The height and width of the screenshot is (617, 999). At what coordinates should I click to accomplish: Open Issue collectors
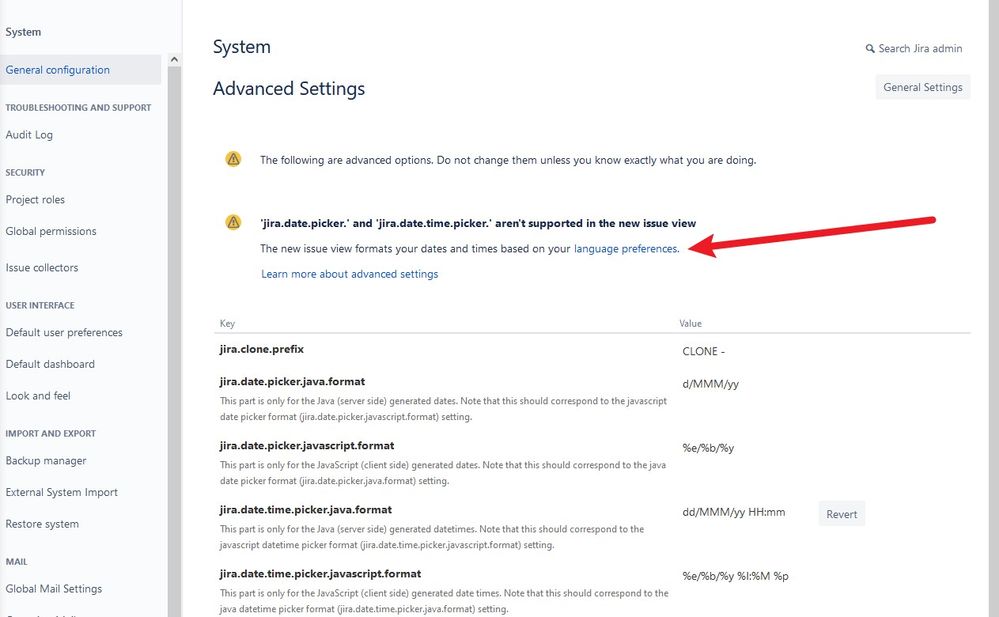(42, 268)
